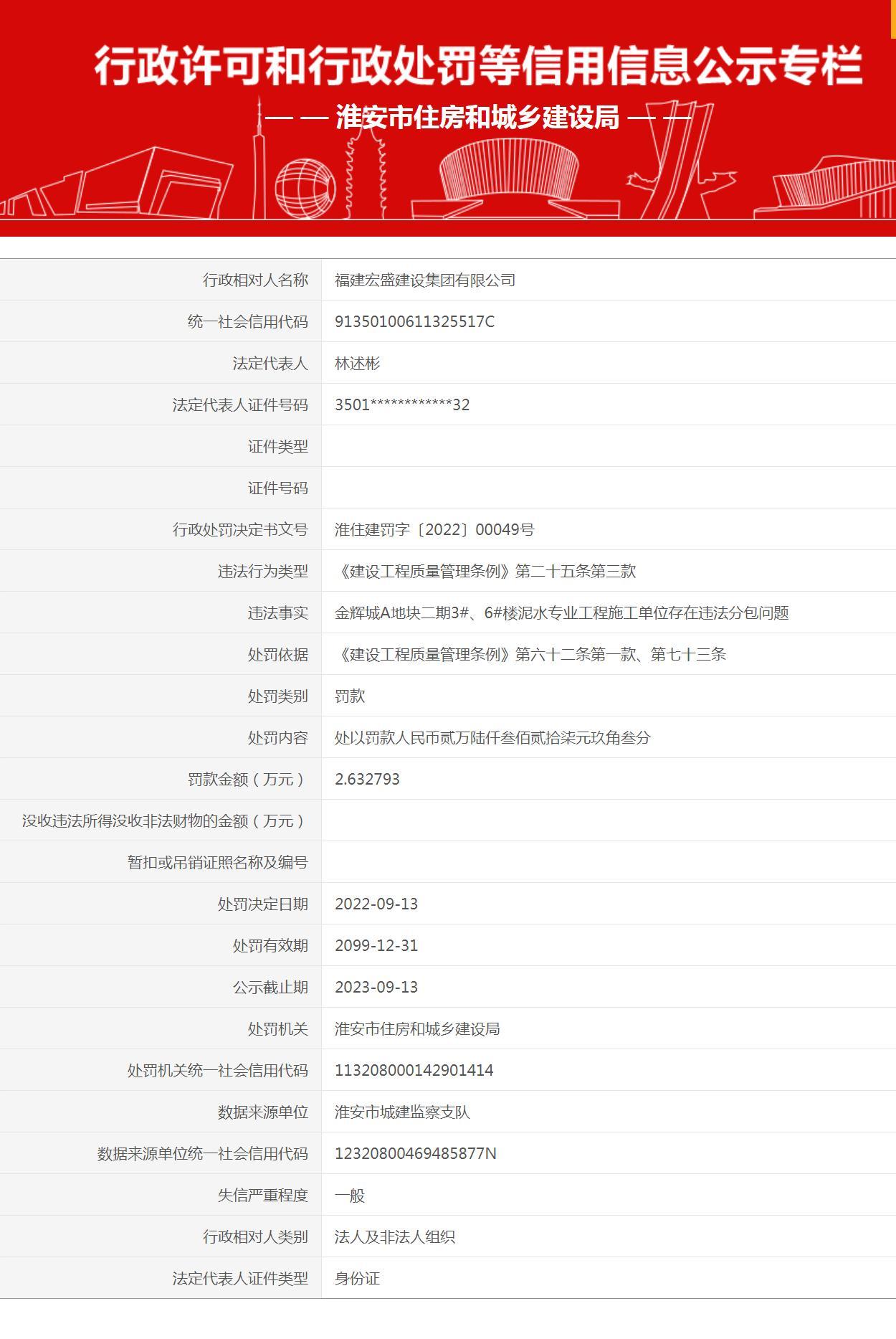
Task: Click the label 处罚决定日期
Action: (x=263, y=904)
